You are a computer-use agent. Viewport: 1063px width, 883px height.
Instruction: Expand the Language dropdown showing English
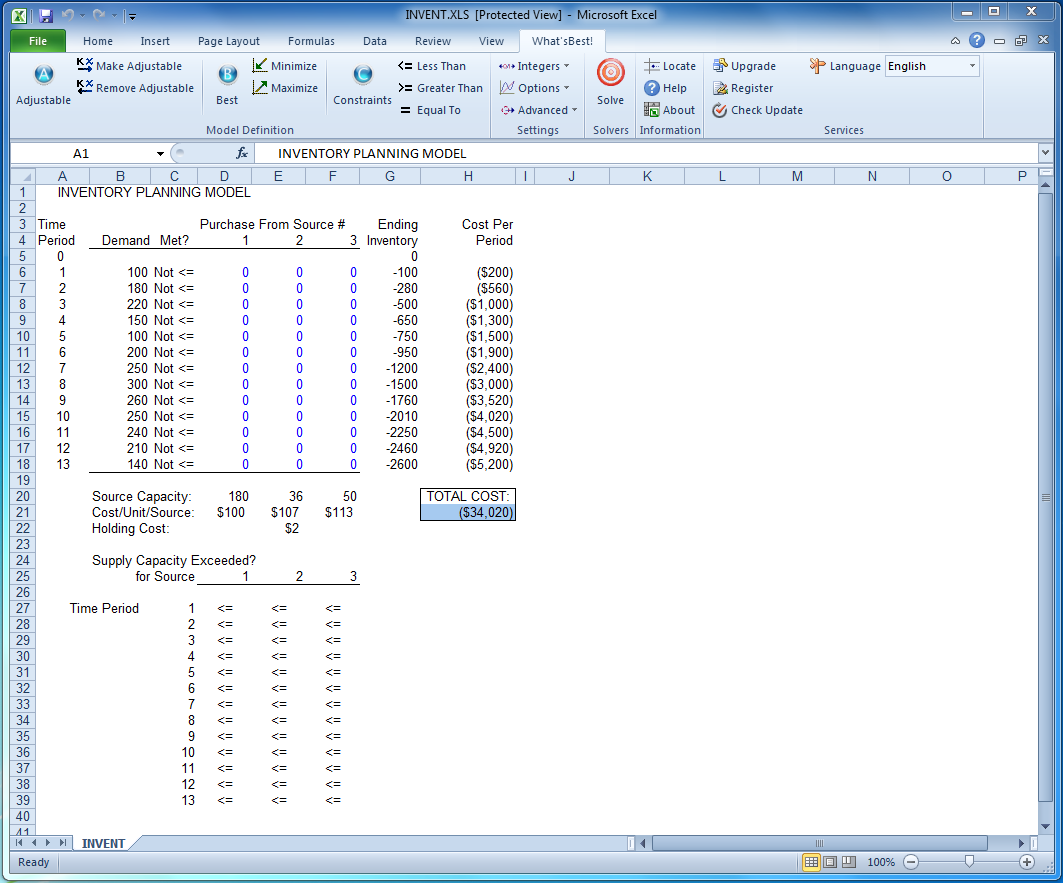[971, 66]
